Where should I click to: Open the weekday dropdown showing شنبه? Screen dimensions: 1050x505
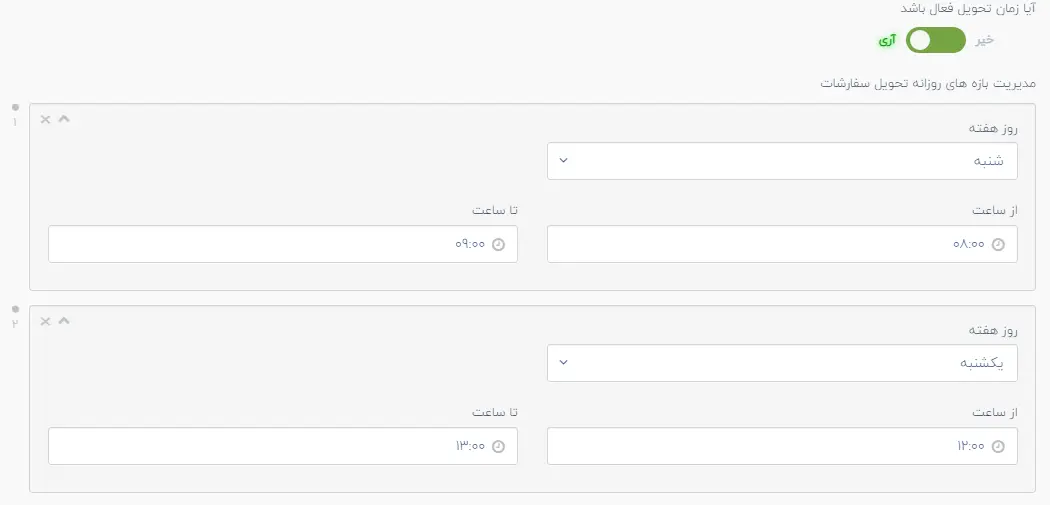click(782, 161)
